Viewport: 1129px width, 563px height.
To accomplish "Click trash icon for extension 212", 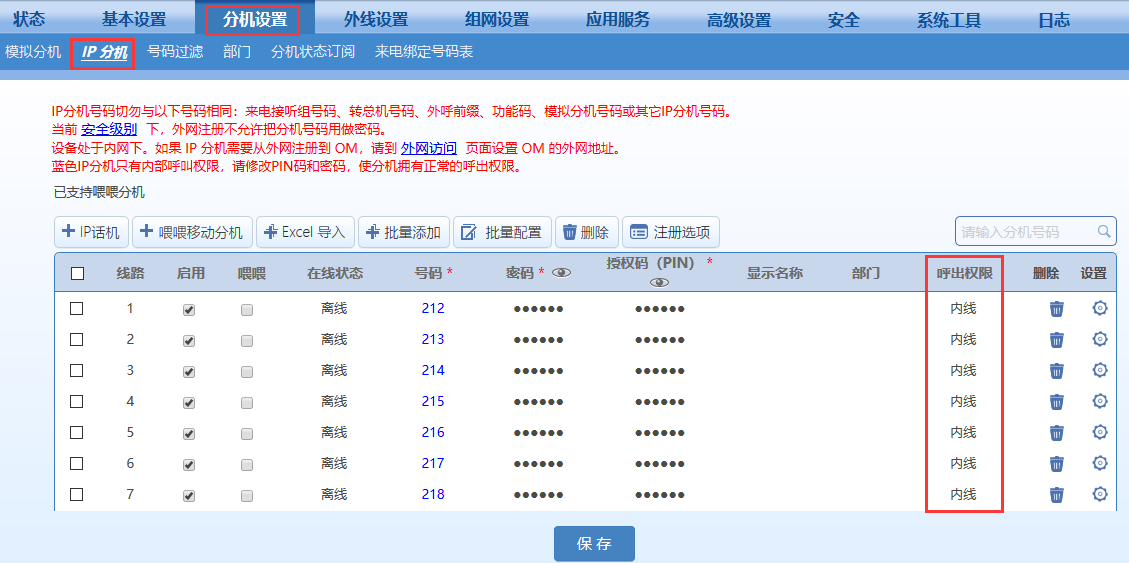I will click(x=1056, y=309).
